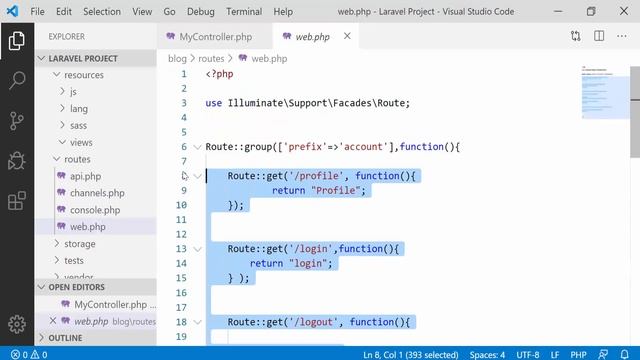Select web.php in the routes folder
This screenshot has height=360, width=640.
(x=88, y=227)
